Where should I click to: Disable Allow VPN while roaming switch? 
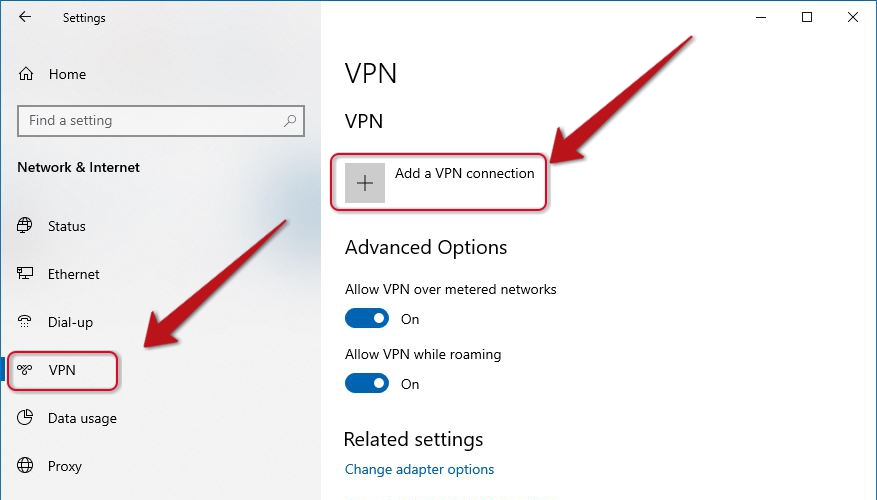(367, 383)
